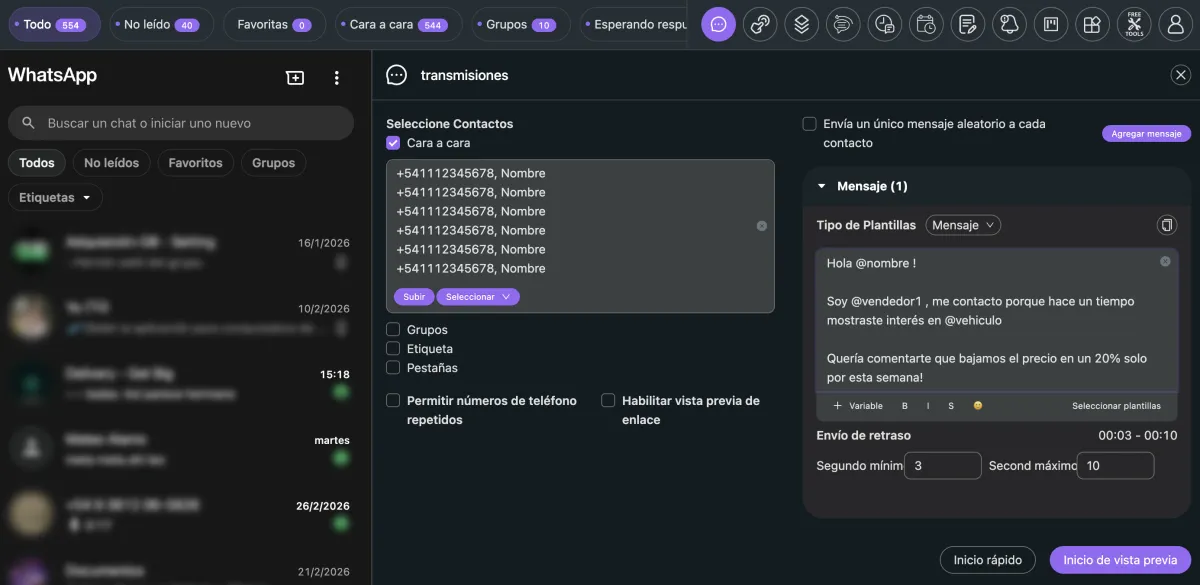Collapse the Mensaje (1) section
Image resolution: width=1200 pixels, height=585 pixels.
pos(822,186)
